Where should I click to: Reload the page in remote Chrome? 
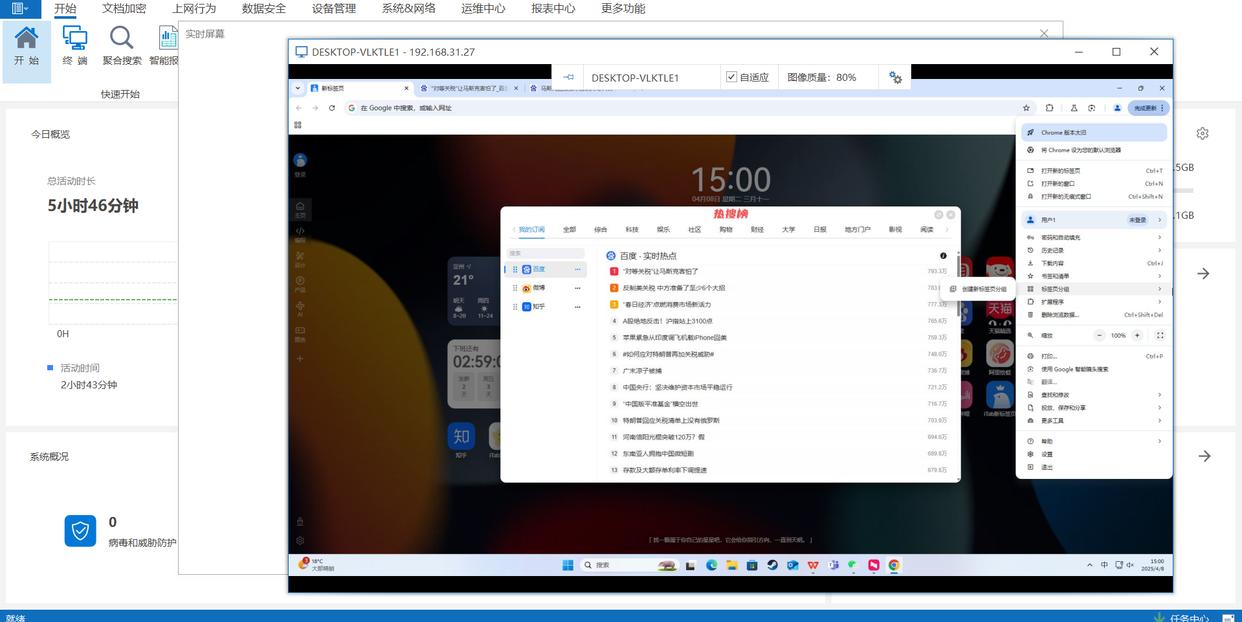pos(331,107)
